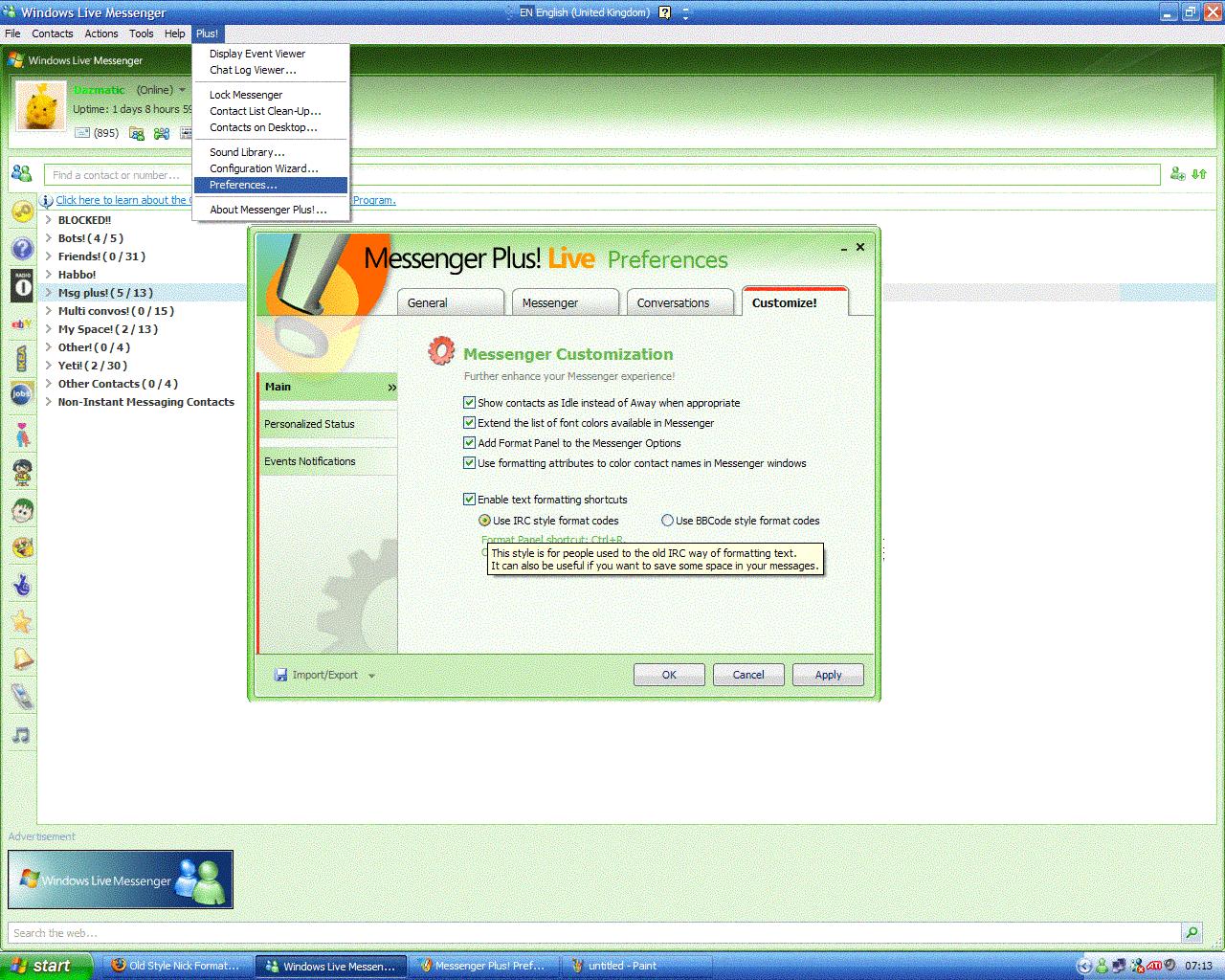Uncheck Show contacts as Idle option
Image resolution: width=1225 pixels, height=980 pixels.
pos(469,403)
